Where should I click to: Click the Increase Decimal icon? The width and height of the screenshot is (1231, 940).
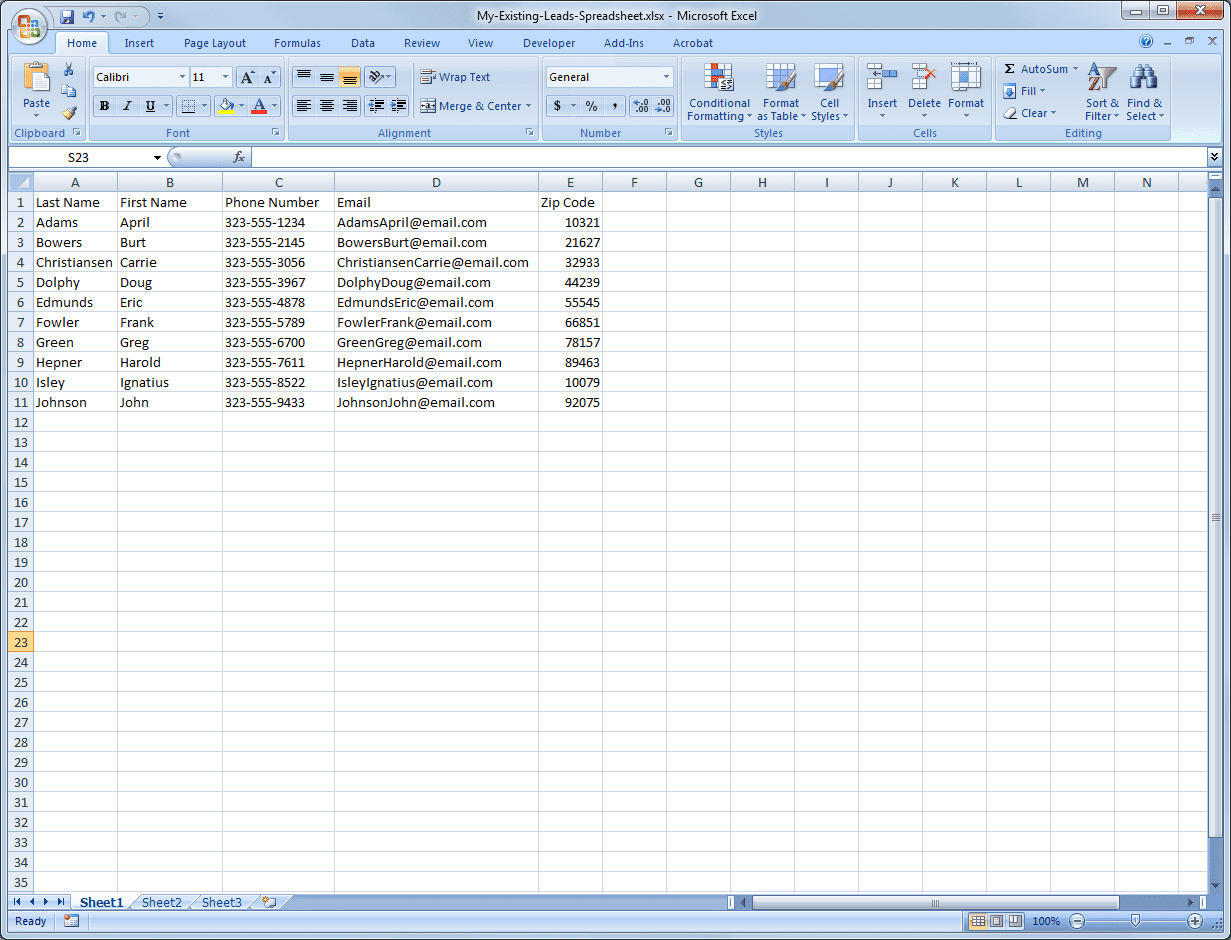[x=641, y=106]
